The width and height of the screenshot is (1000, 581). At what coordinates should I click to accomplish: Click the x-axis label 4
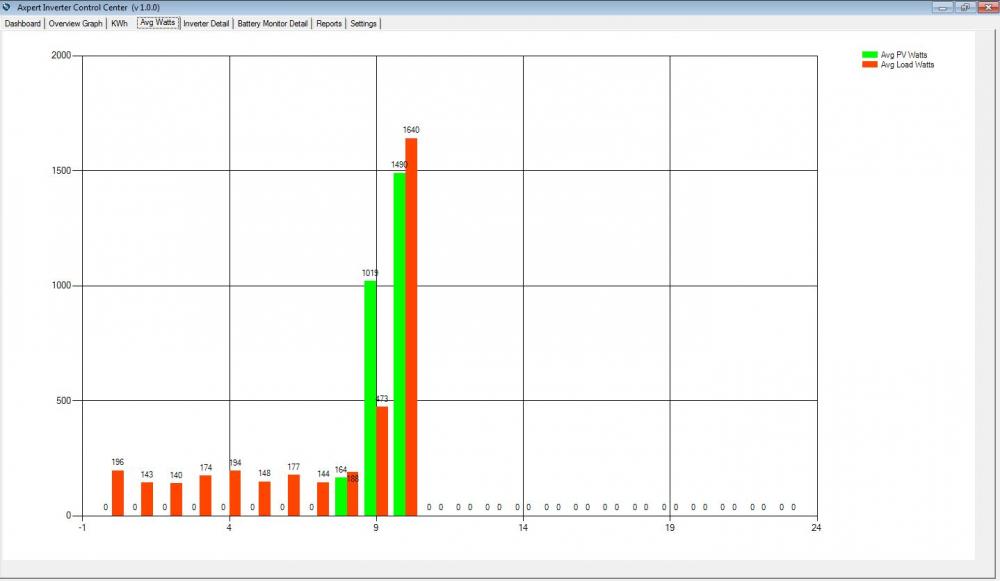(229, 527)
